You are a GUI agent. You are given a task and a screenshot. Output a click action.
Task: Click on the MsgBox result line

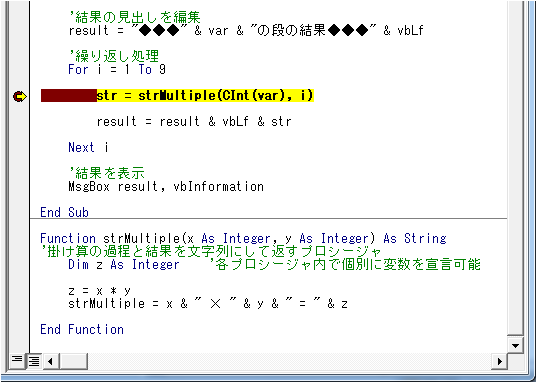166,186
